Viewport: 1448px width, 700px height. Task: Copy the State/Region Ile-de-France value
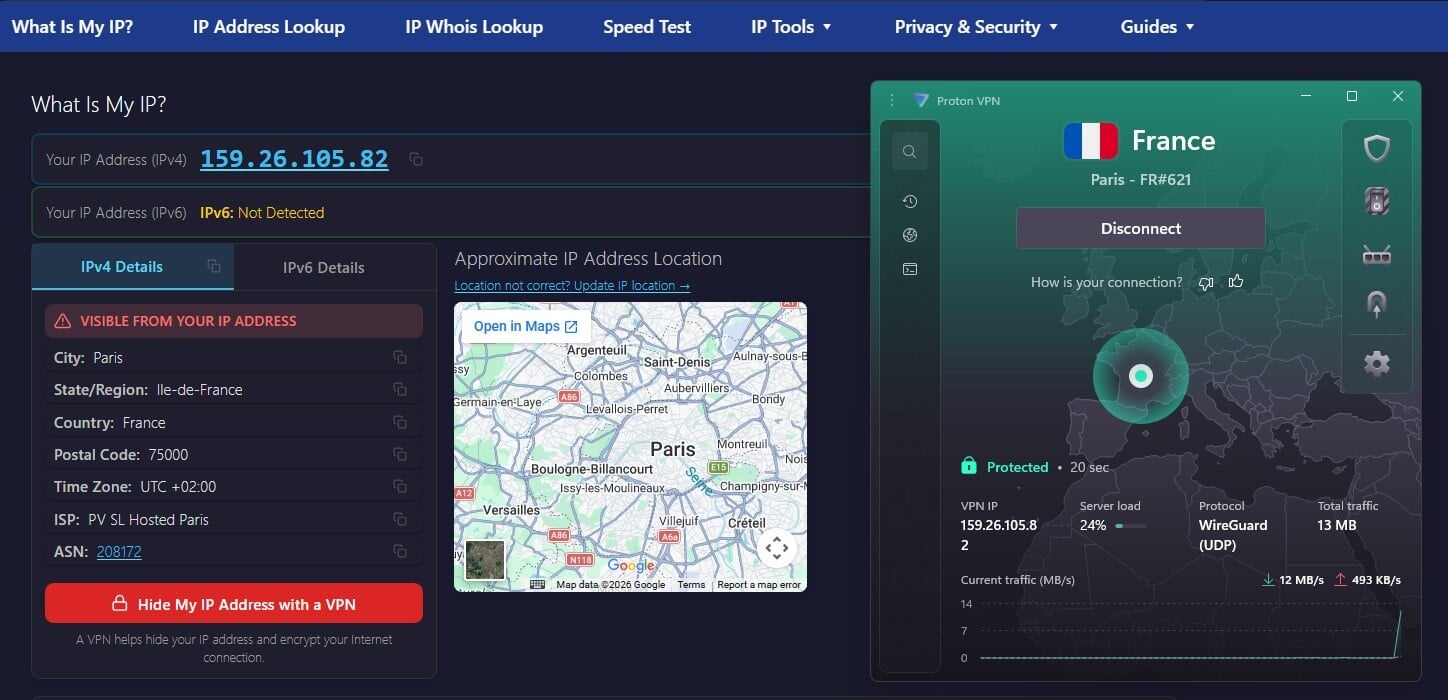[x=400, y=389]
